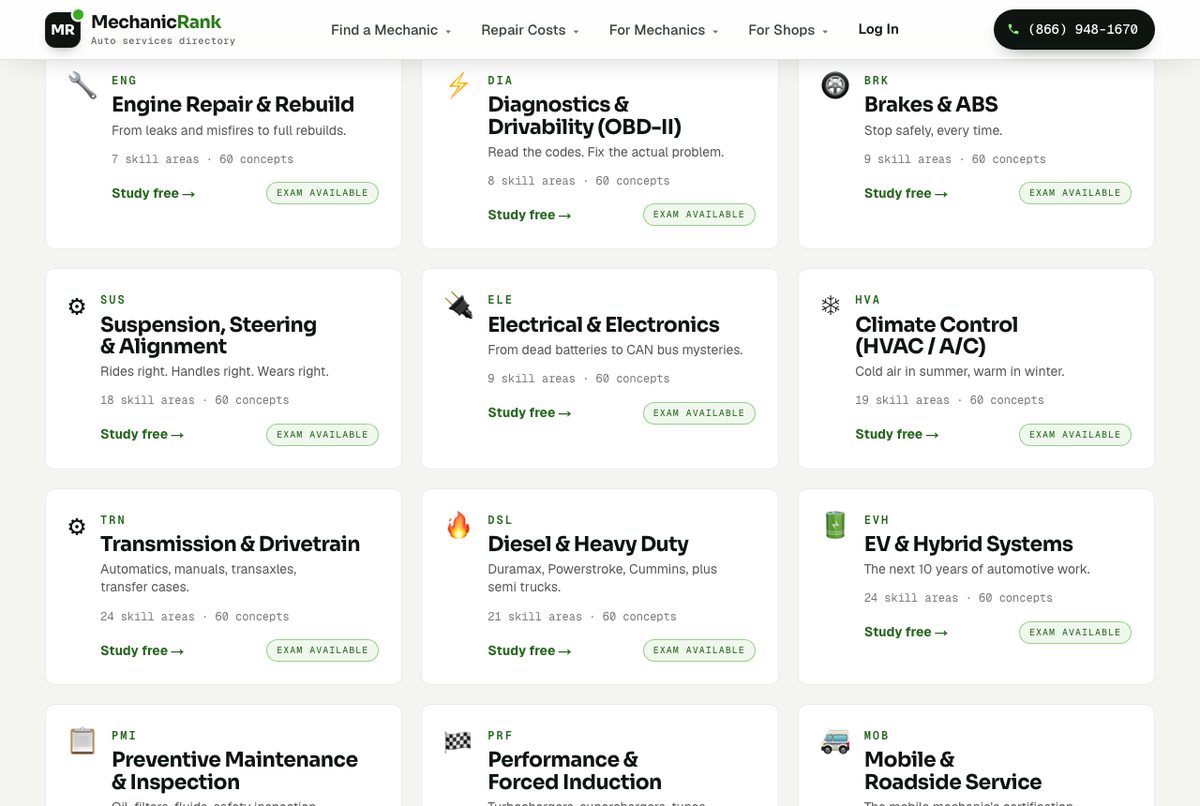Image resolution: width=1200 pixels, height=806 pixels.
Task: Click Study free under Electrical & Electronics
Action: click(x=529, y=412)
